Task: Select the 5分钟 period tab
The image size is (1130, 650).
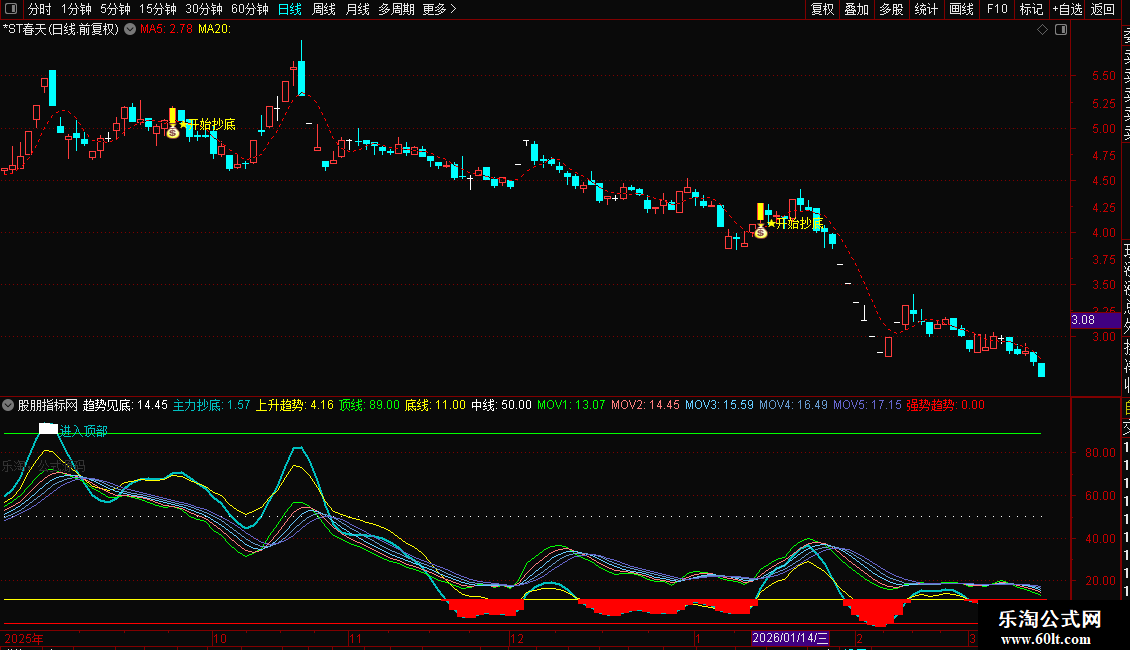Action: tap(115, 9)
